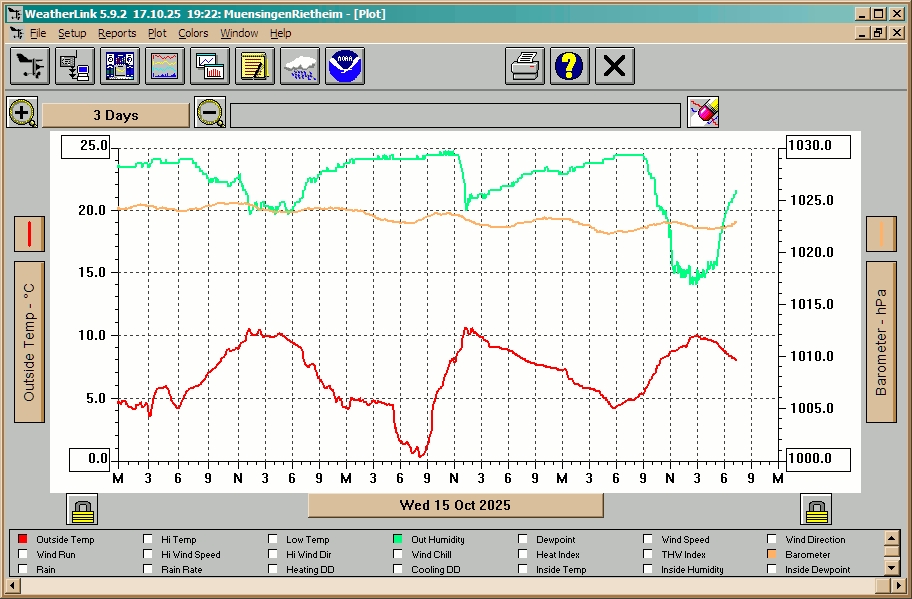This screenshot has height=599, width=912.
Task: Enable the Wind Speed checkbox
Action: [649, 540]
